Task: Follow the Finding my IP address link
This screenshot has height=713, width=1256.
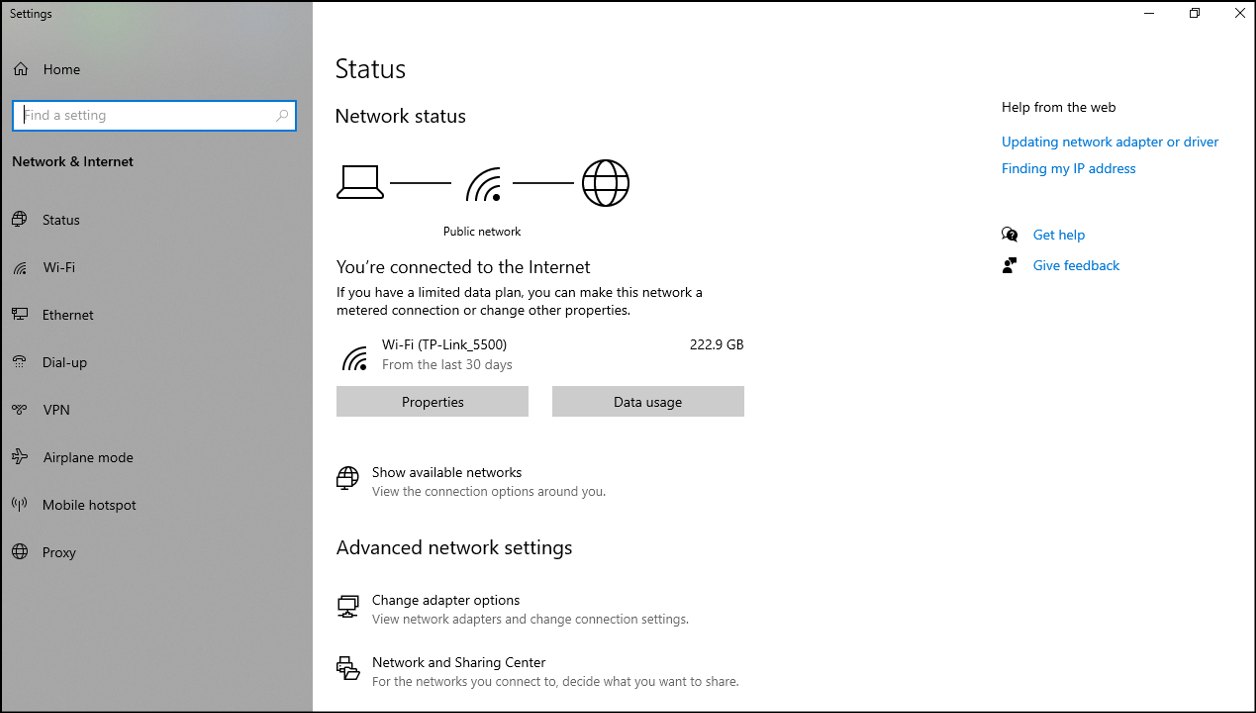Action: click(1068, 168)
